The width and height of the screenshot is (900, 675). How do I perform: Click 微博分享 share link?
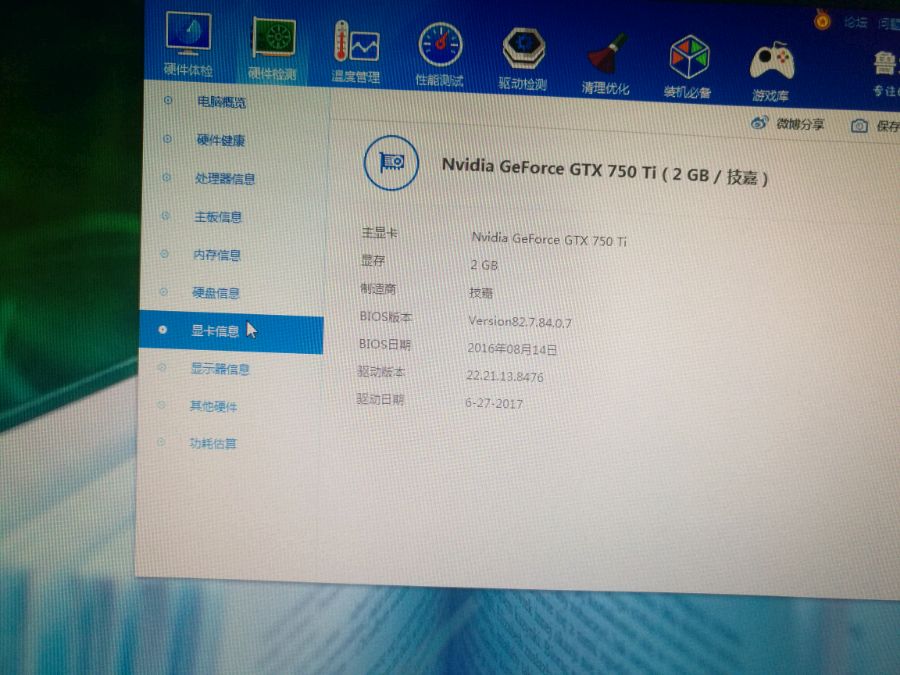point(800,124)
